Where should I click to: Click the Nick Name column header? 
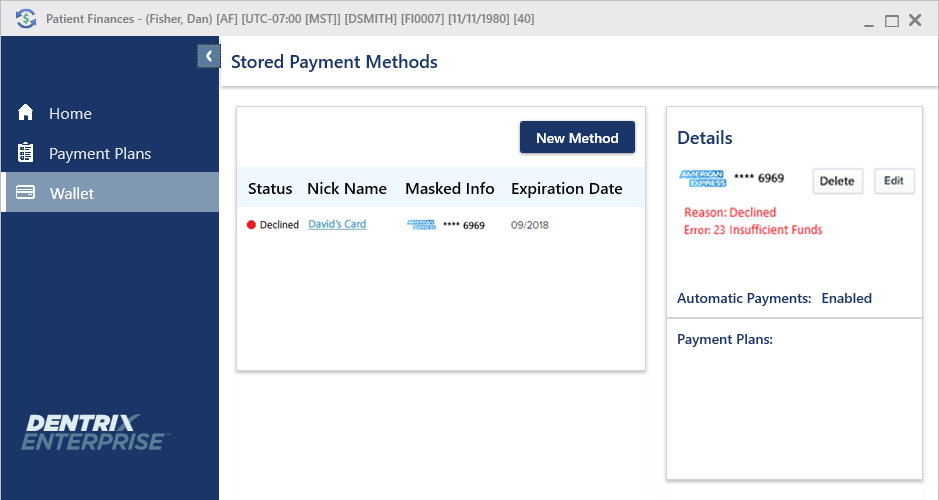347,188
